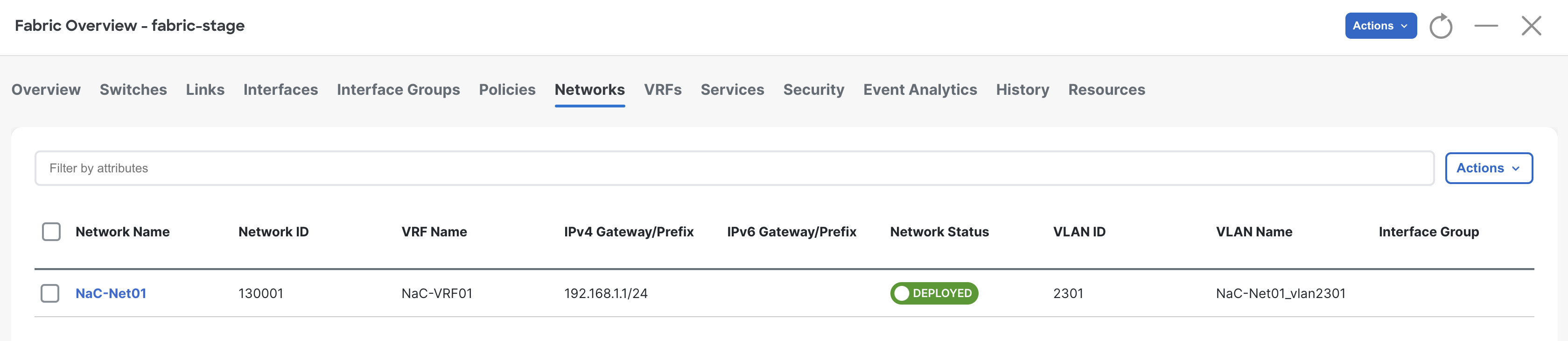
Task: Open the Interface Groups tab
Action: point(398,90)
